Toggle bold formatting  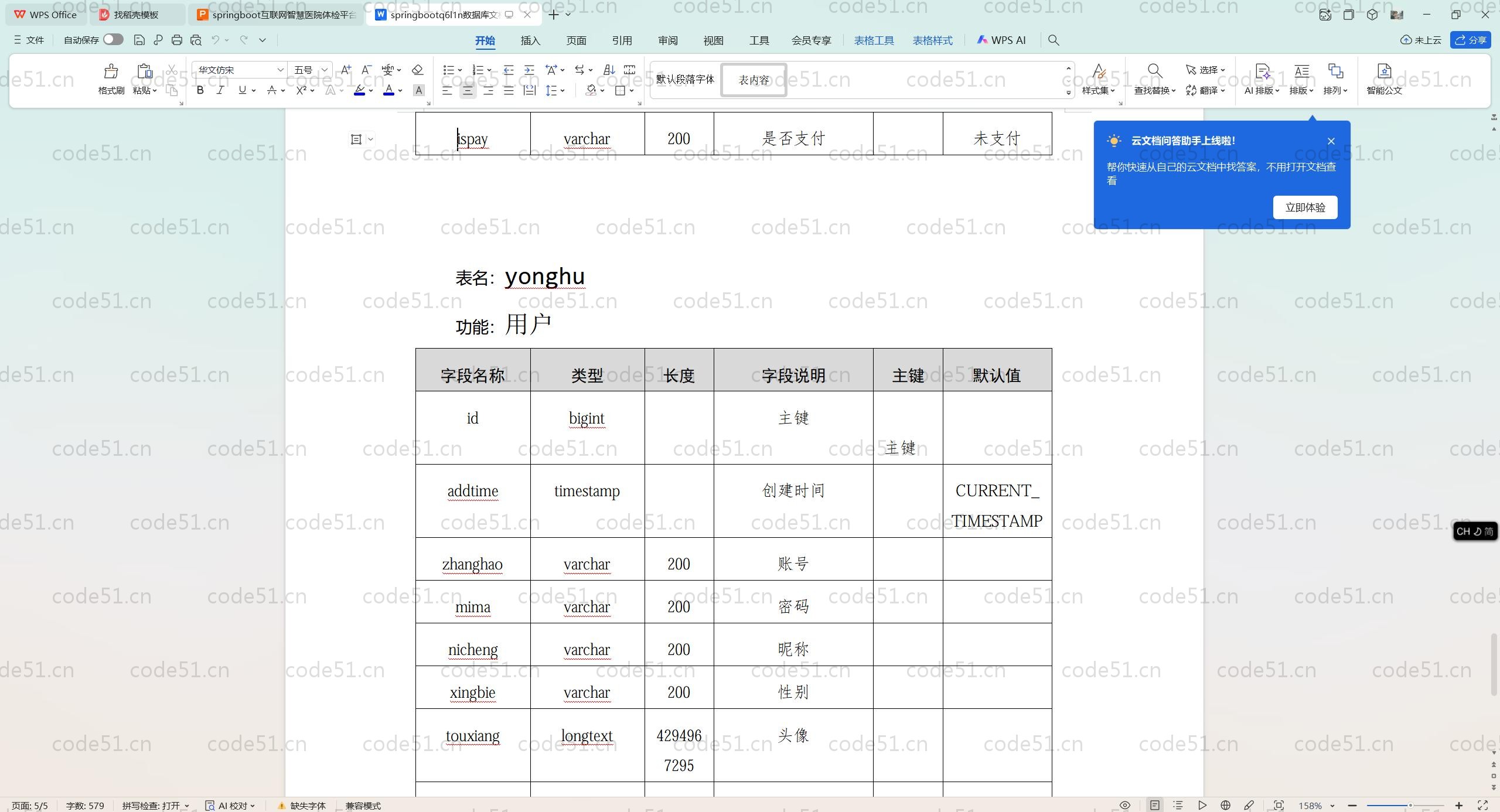(x=200, y=90)
